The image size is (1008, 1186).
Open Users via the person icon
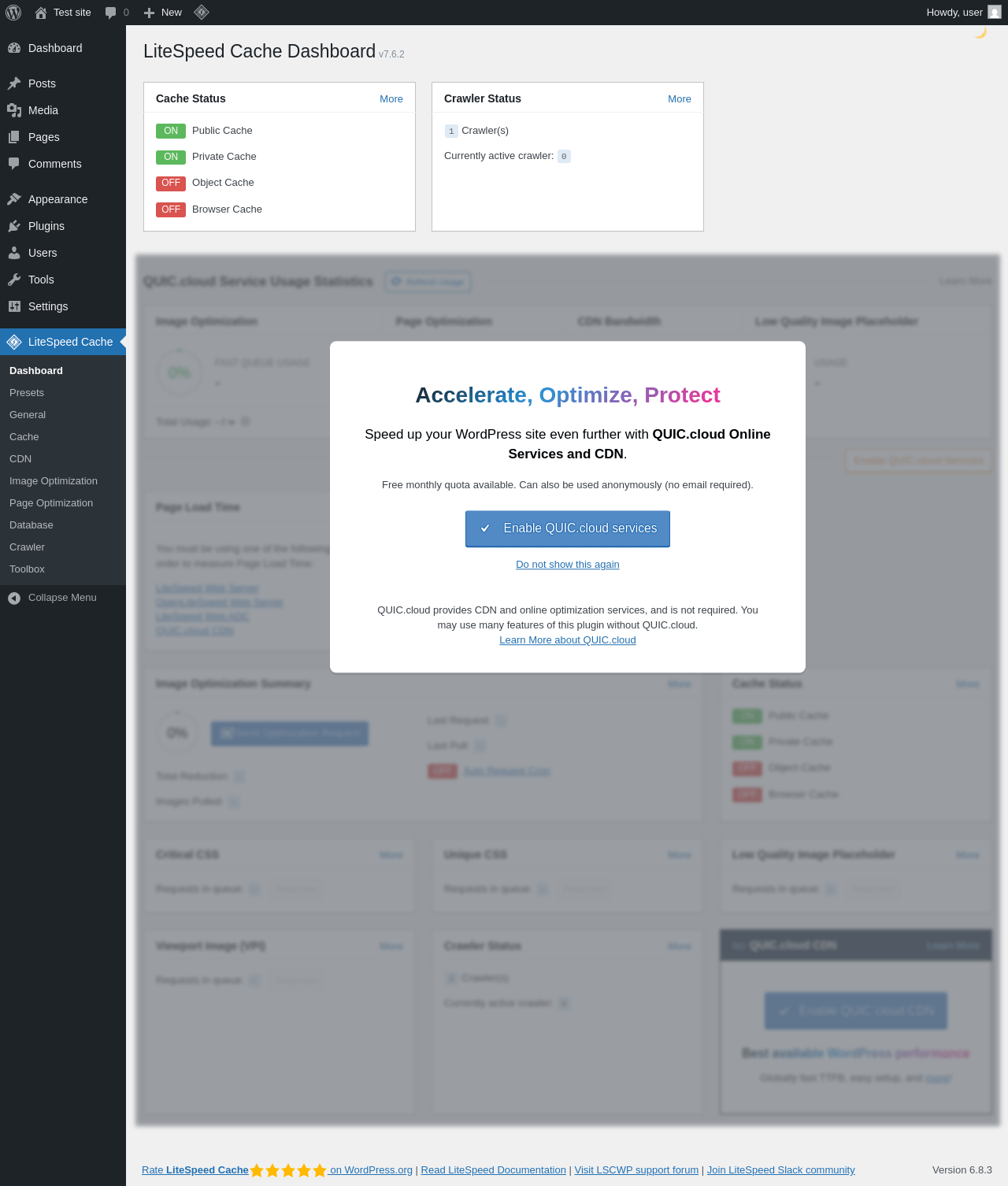pos(14,253)
